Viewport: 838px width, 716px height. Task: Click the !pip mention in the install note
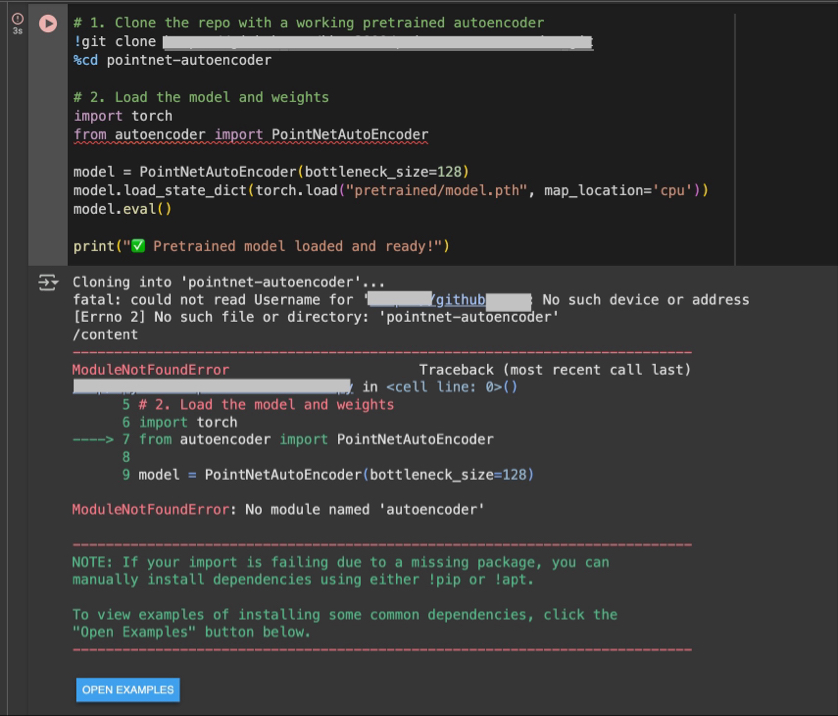pos(445,579)
